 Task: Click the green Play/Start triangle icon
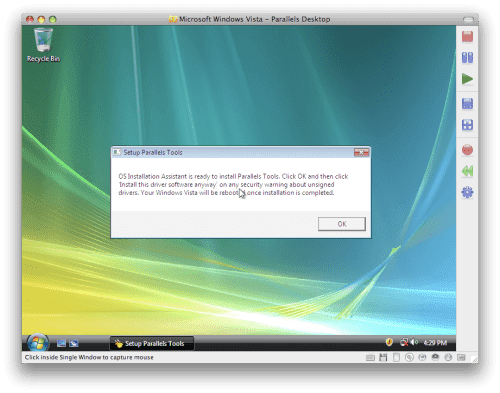[467, 79]
